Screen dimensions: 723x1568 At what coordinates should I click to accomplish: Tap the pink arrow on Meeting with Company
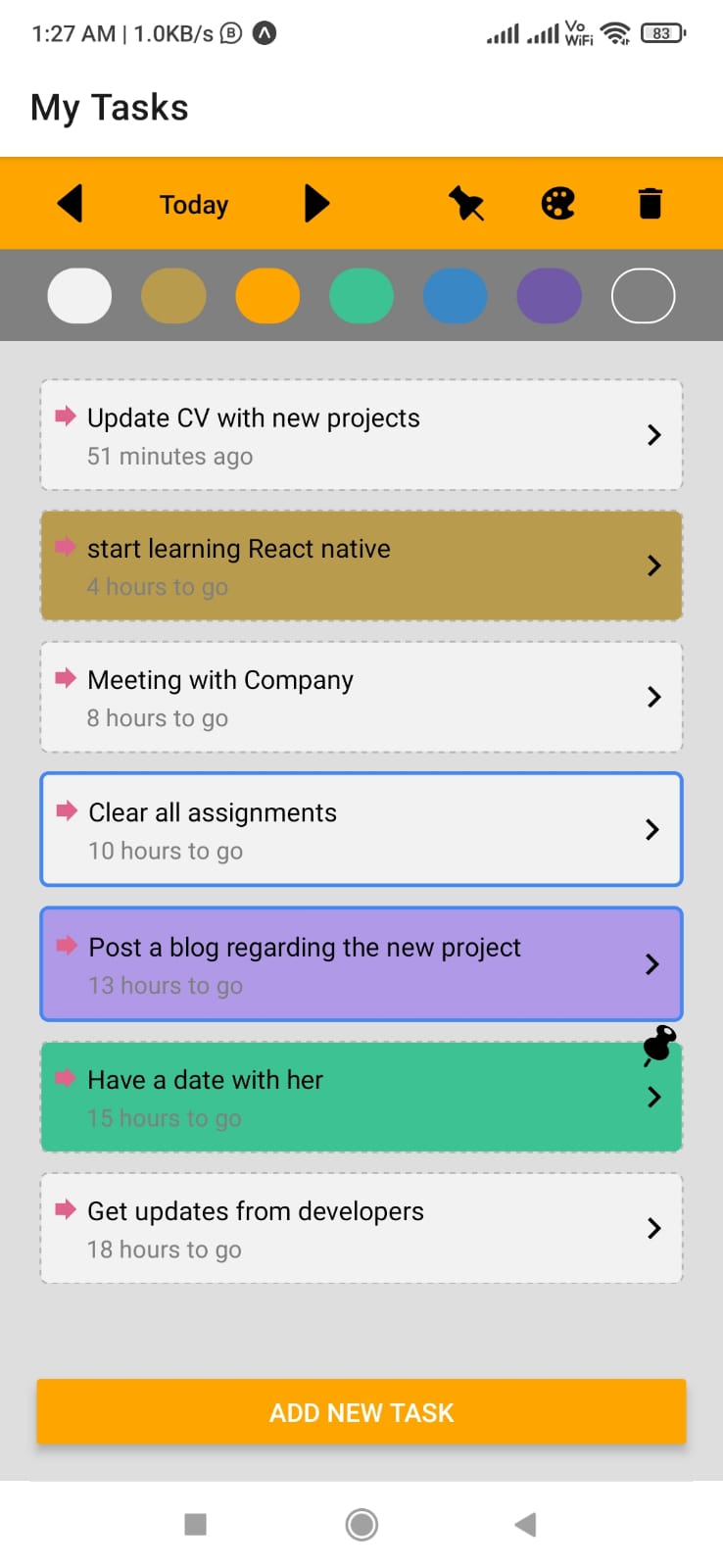pyautogui.click(x=66, y=679)
